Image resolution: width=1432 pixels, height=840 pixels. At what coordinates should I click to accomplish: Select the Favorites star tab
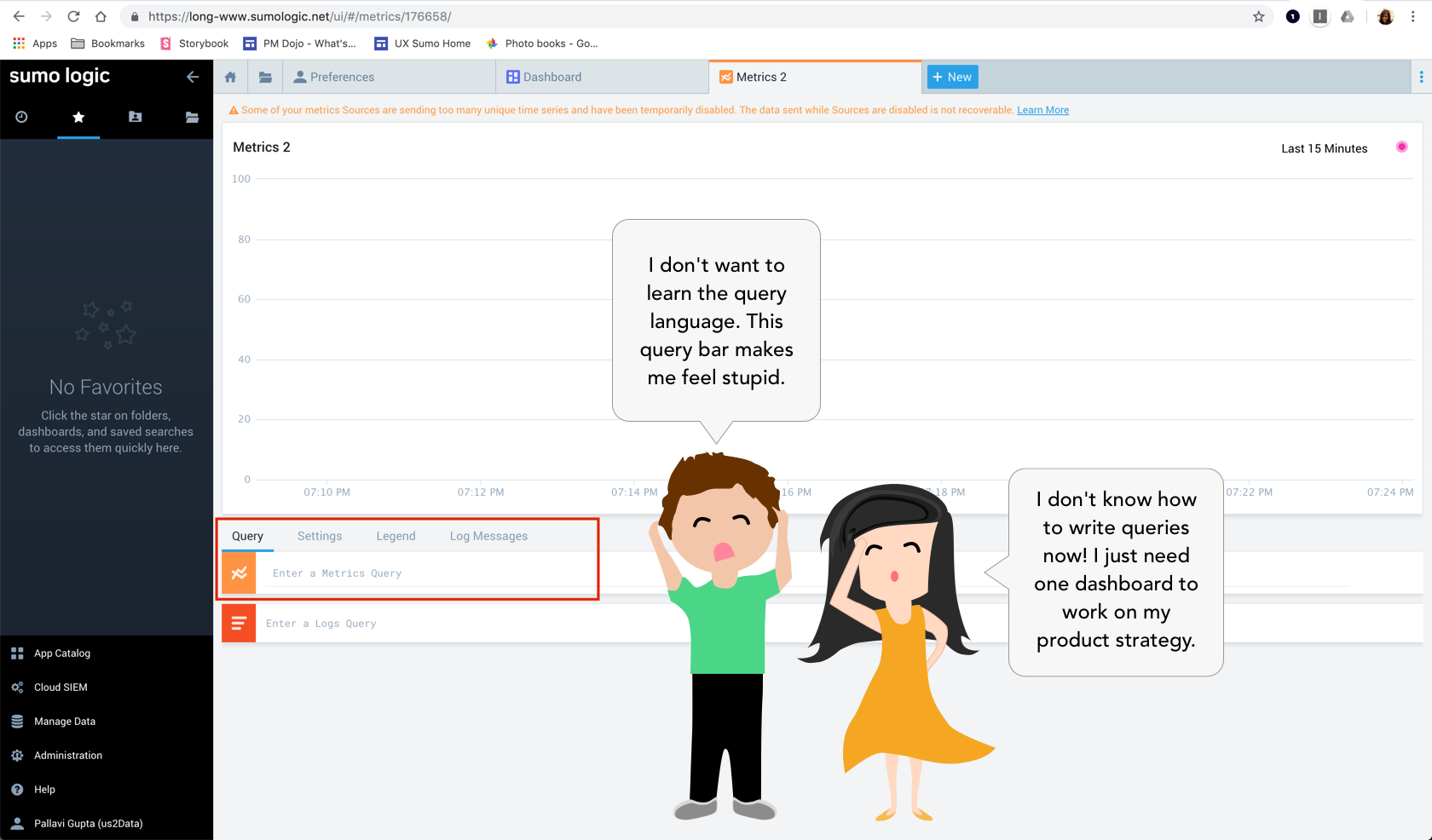[78, 117]
